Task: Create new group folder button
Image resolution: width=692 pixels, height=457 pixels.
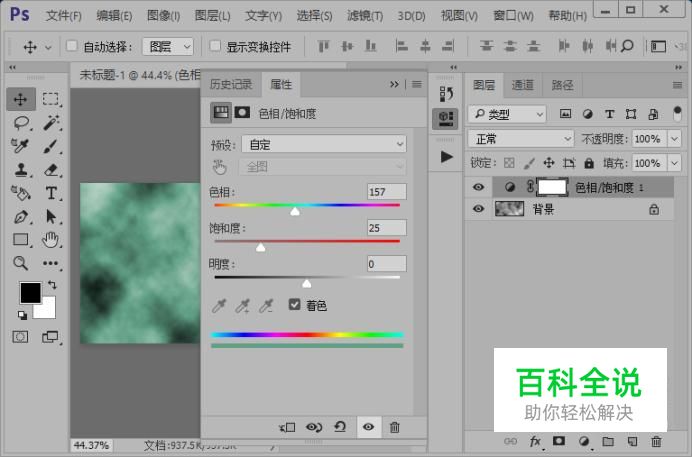Action: [608, 441]
